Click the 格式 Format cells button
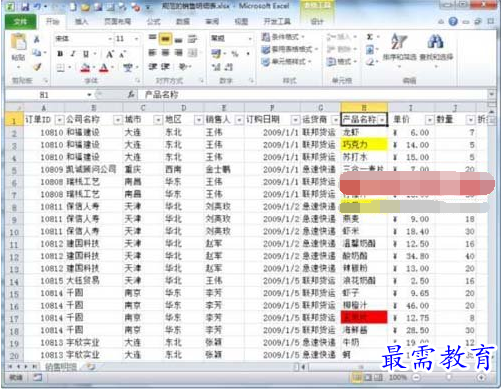The height and width of the screenshot is (389, 503). (342, 62)
